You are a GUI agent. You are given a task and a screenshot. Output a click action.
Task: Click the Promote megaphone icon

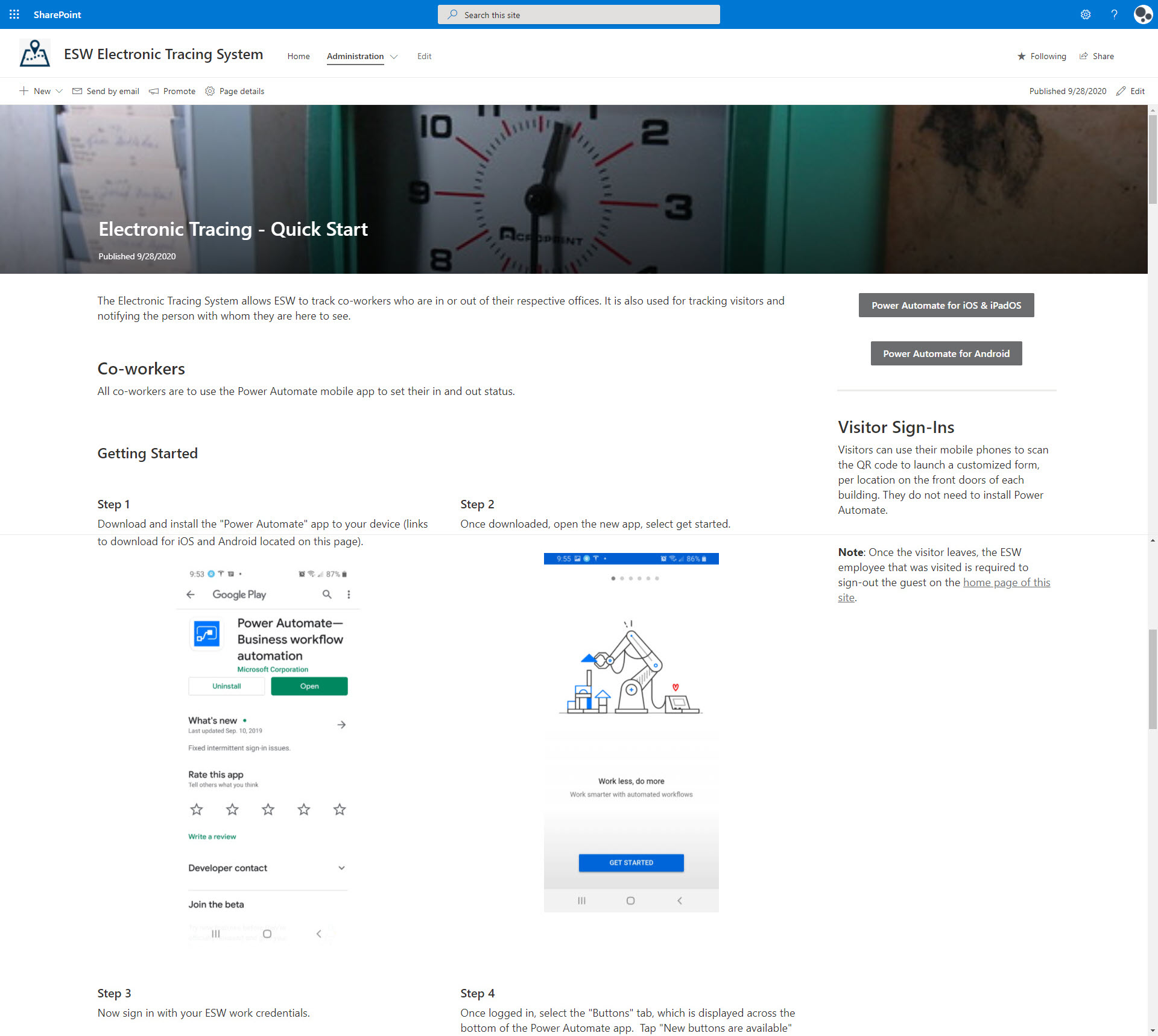154,91
